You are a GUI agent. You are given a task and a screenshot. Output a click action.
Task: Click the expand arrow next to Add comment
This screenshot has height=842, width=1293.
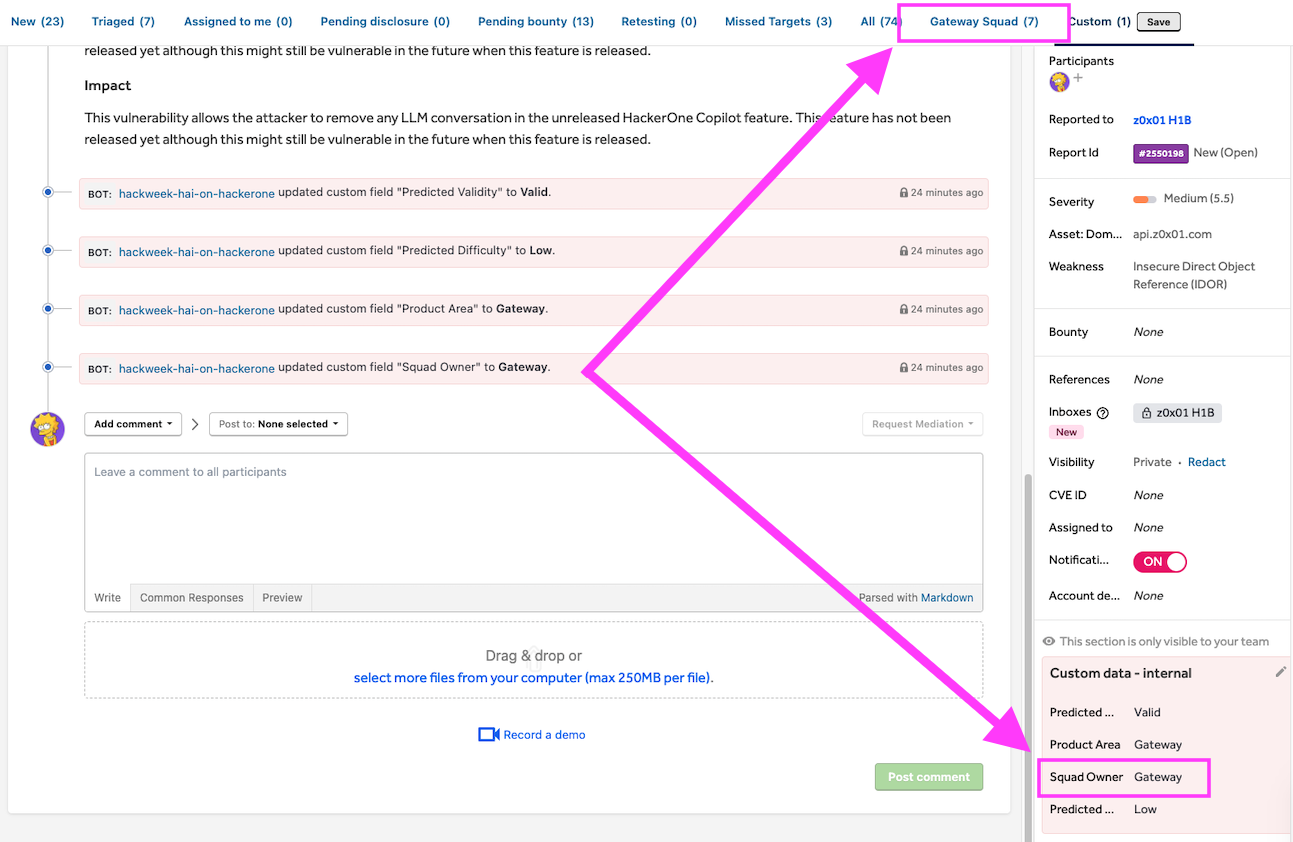point(195,424)
